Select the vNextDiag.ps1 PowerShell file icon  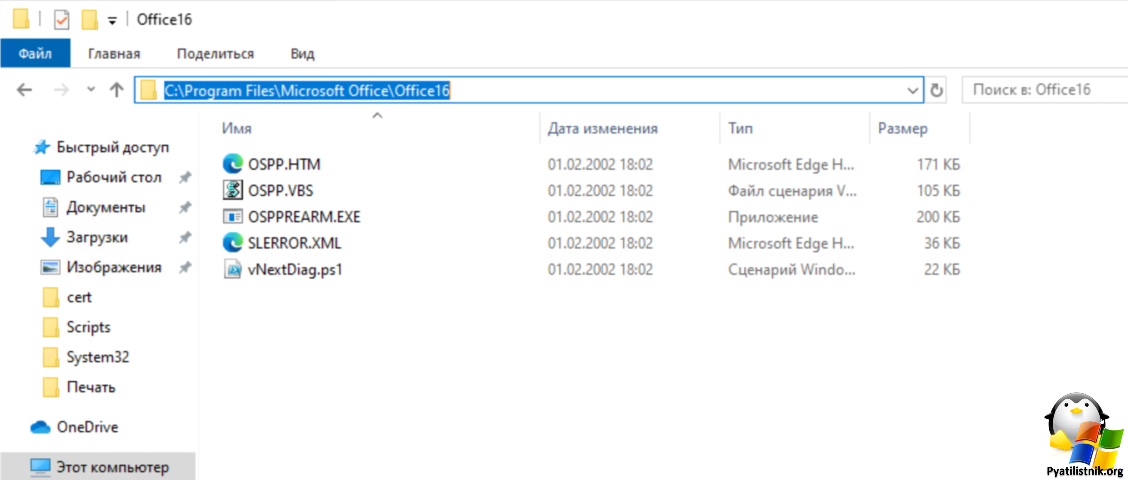(x=232, y=270)
